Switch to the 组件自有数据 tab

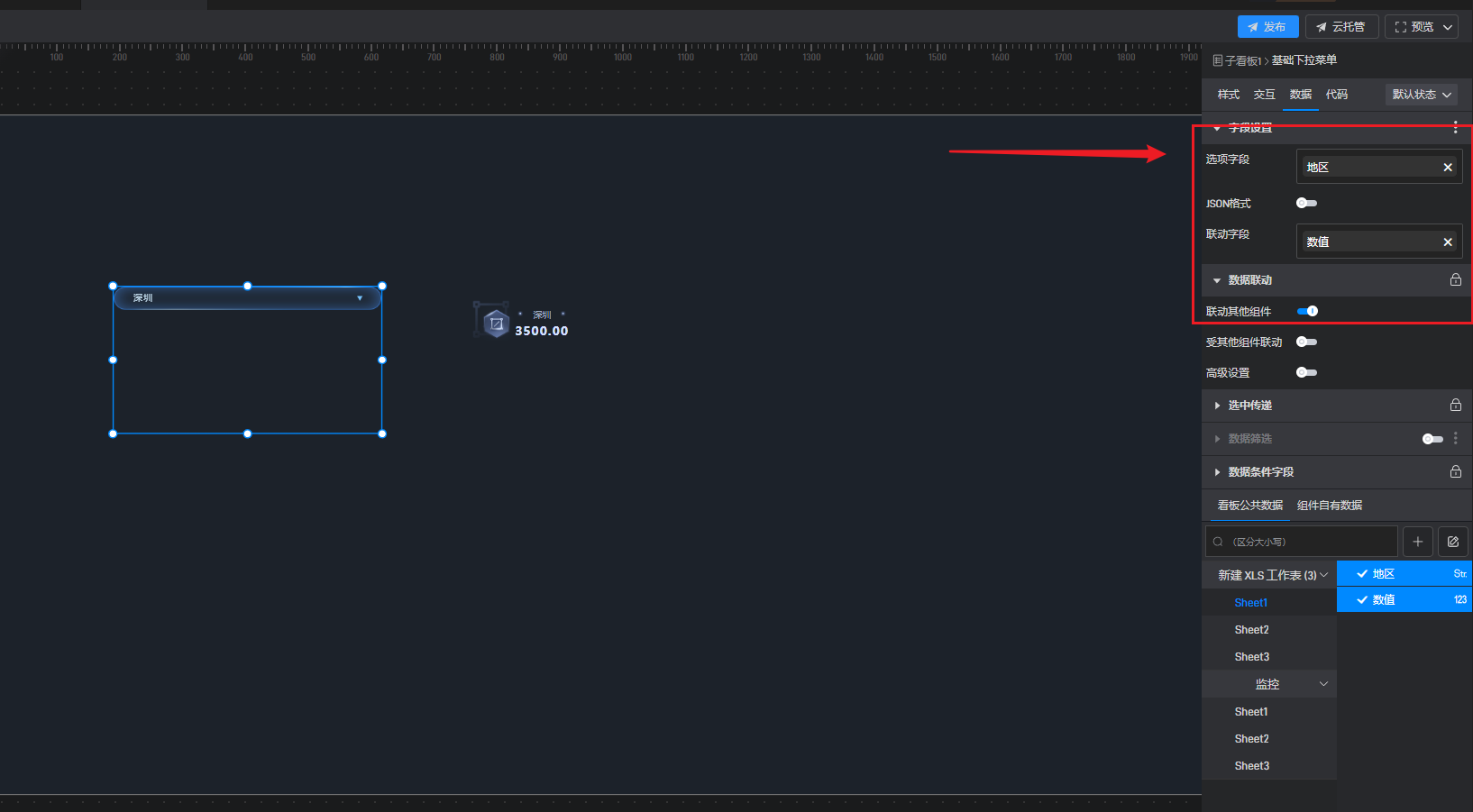1329,506
